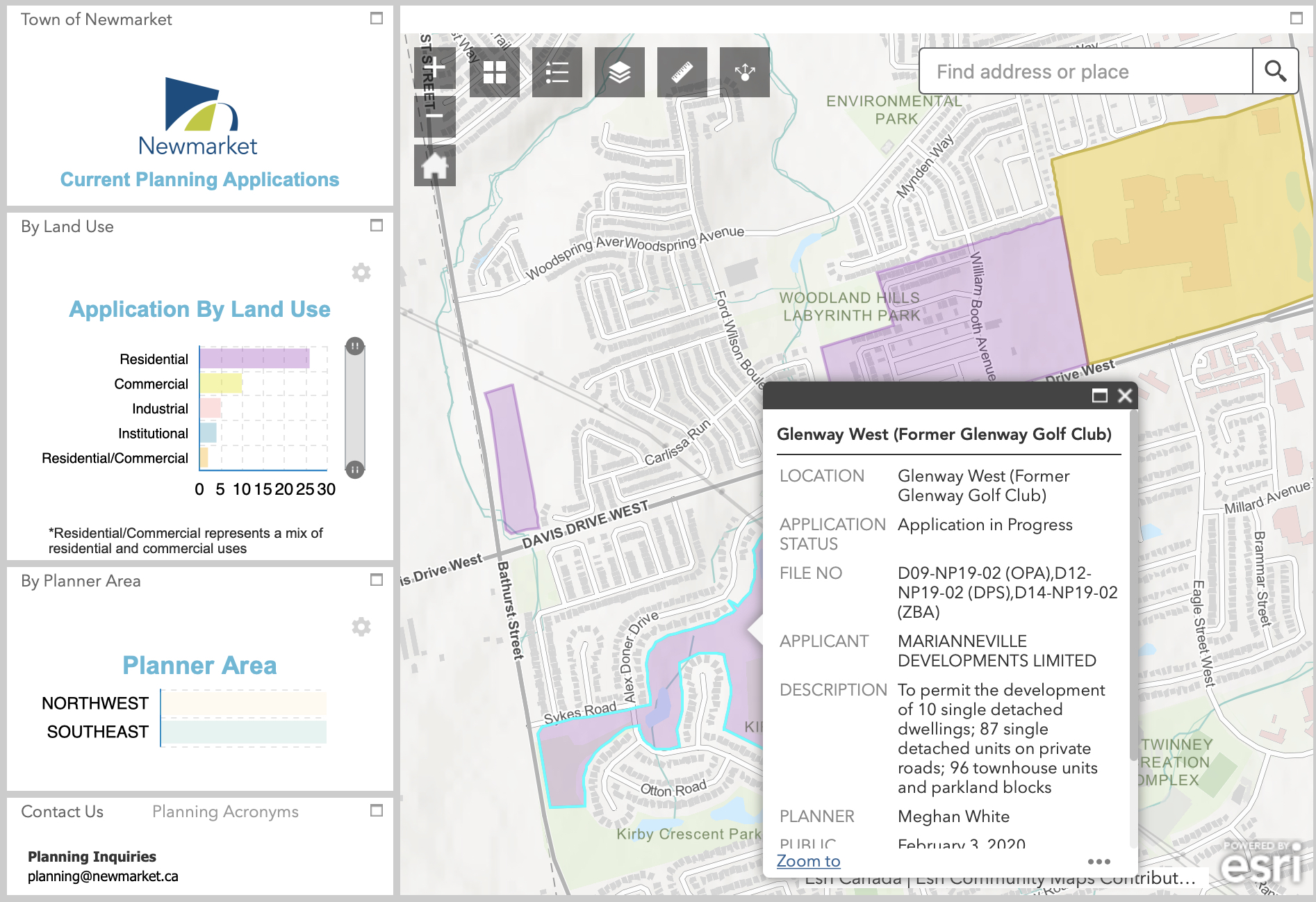The height and width of the screenshot is (902, 1316).
Task: Click Meghan White planner name
Action: click(x=953, y=817)
